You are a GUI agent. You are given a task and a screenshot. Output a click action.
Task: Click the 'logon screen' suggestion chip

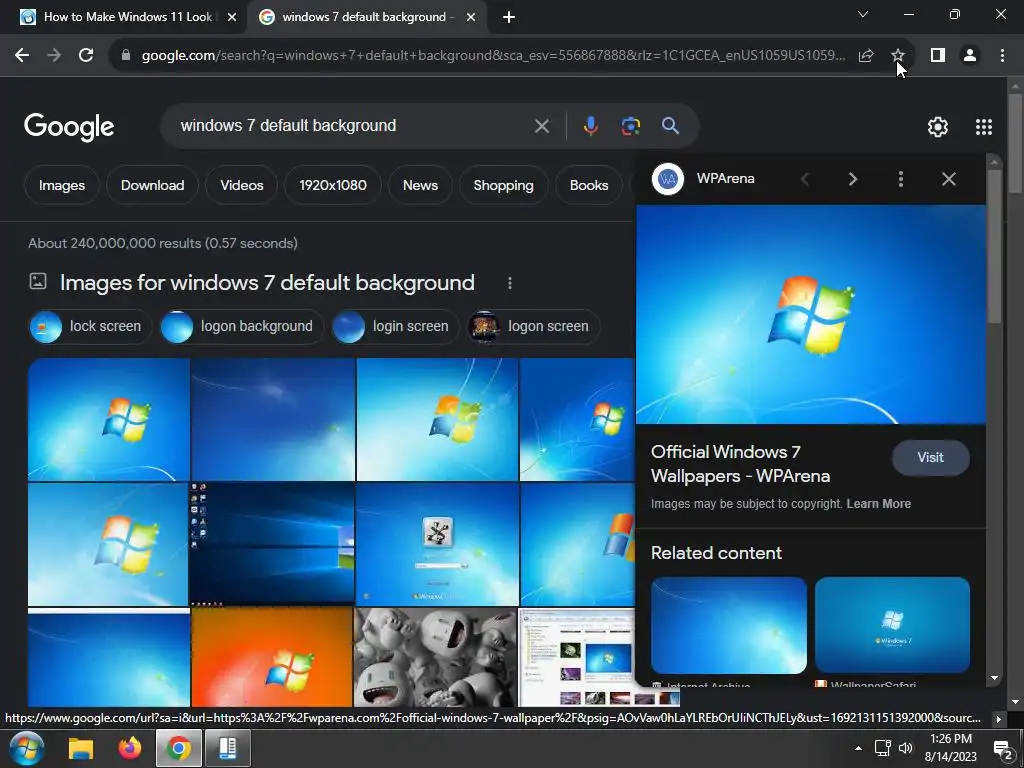pyautogui.click(x=534, y=327)
